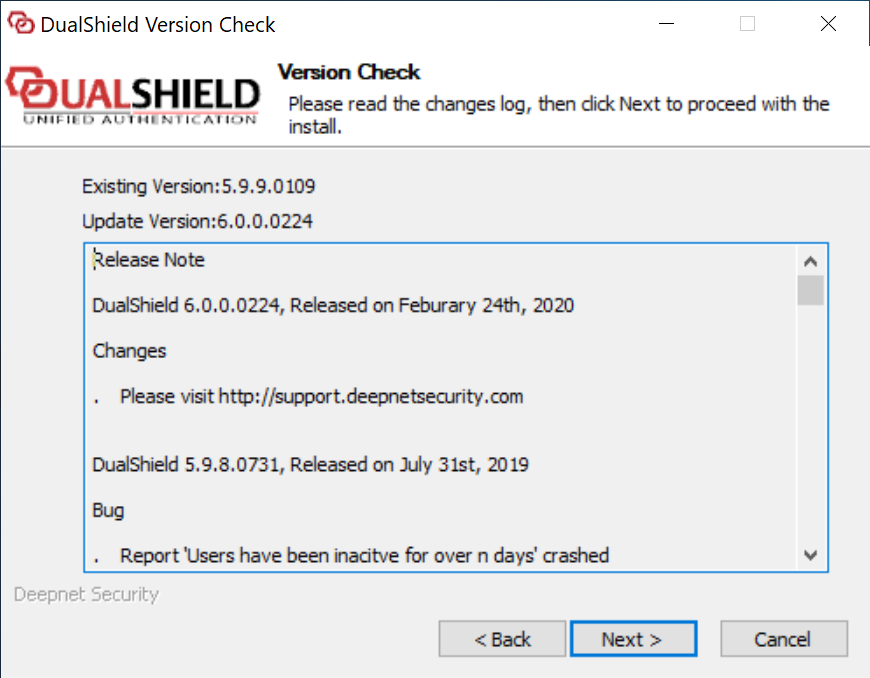
Task: Click the minimize button
Action: click(666, 22)
